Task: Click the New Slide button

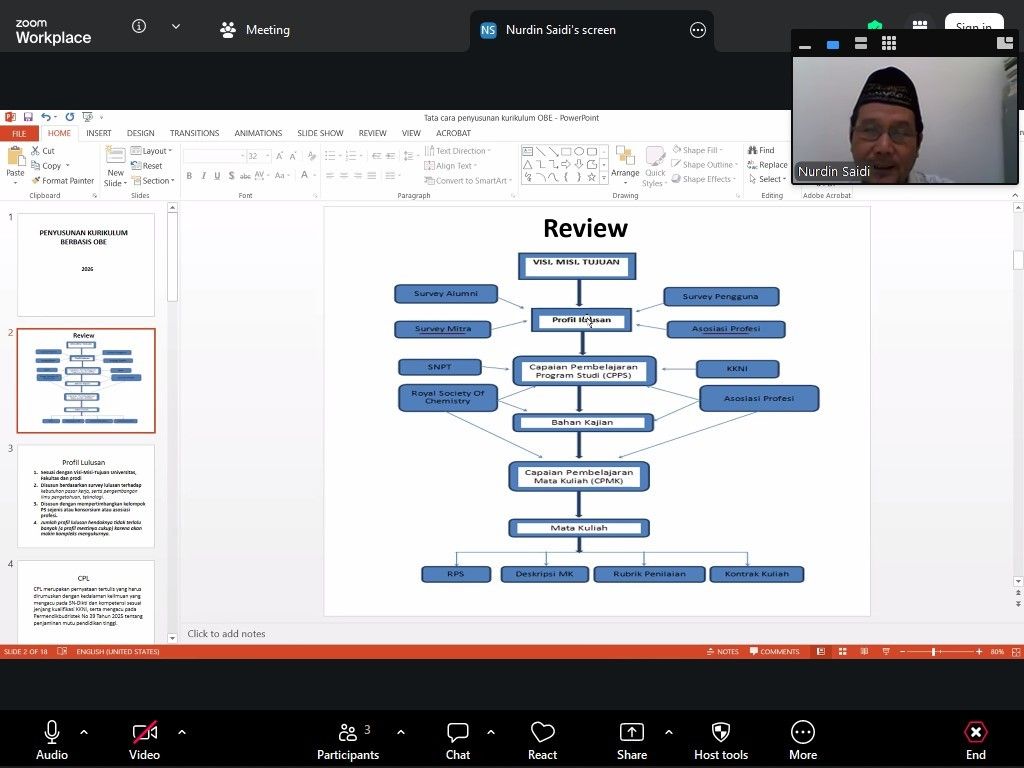Action: pyautogui.click(x=116, y=166)
